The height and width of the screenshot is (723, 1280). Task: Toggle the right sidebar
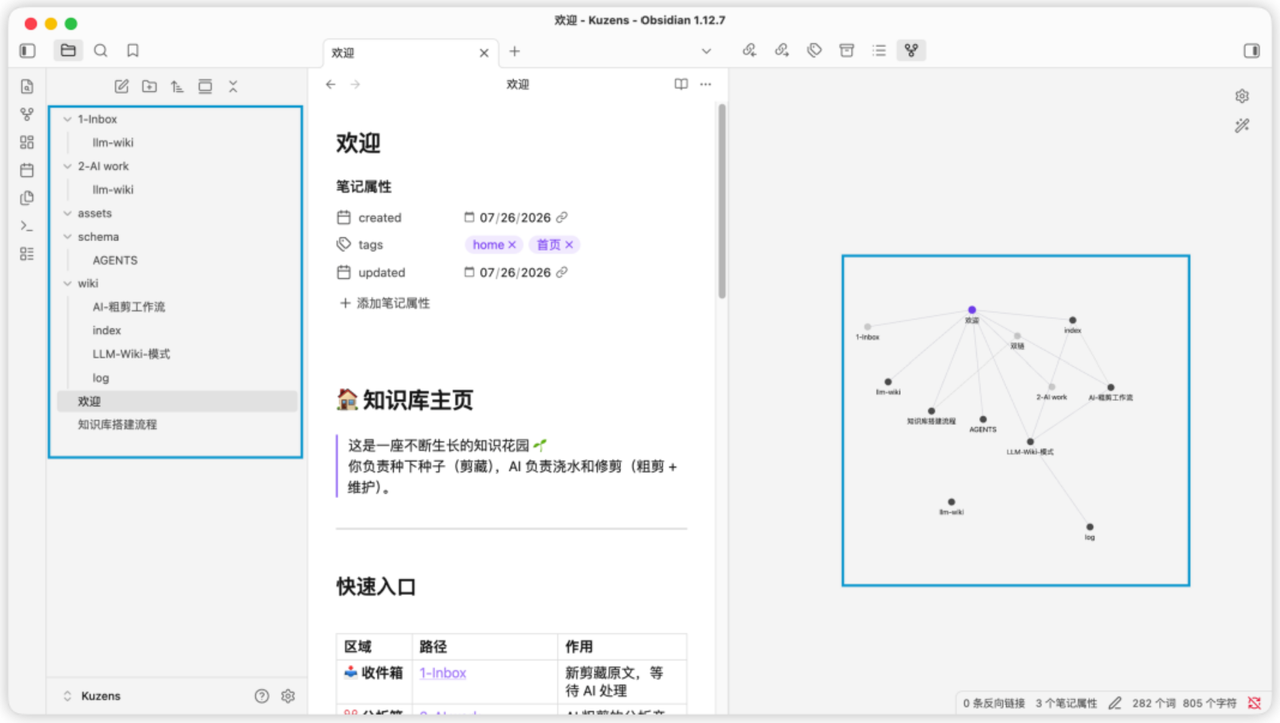(x=1251, y=50)
